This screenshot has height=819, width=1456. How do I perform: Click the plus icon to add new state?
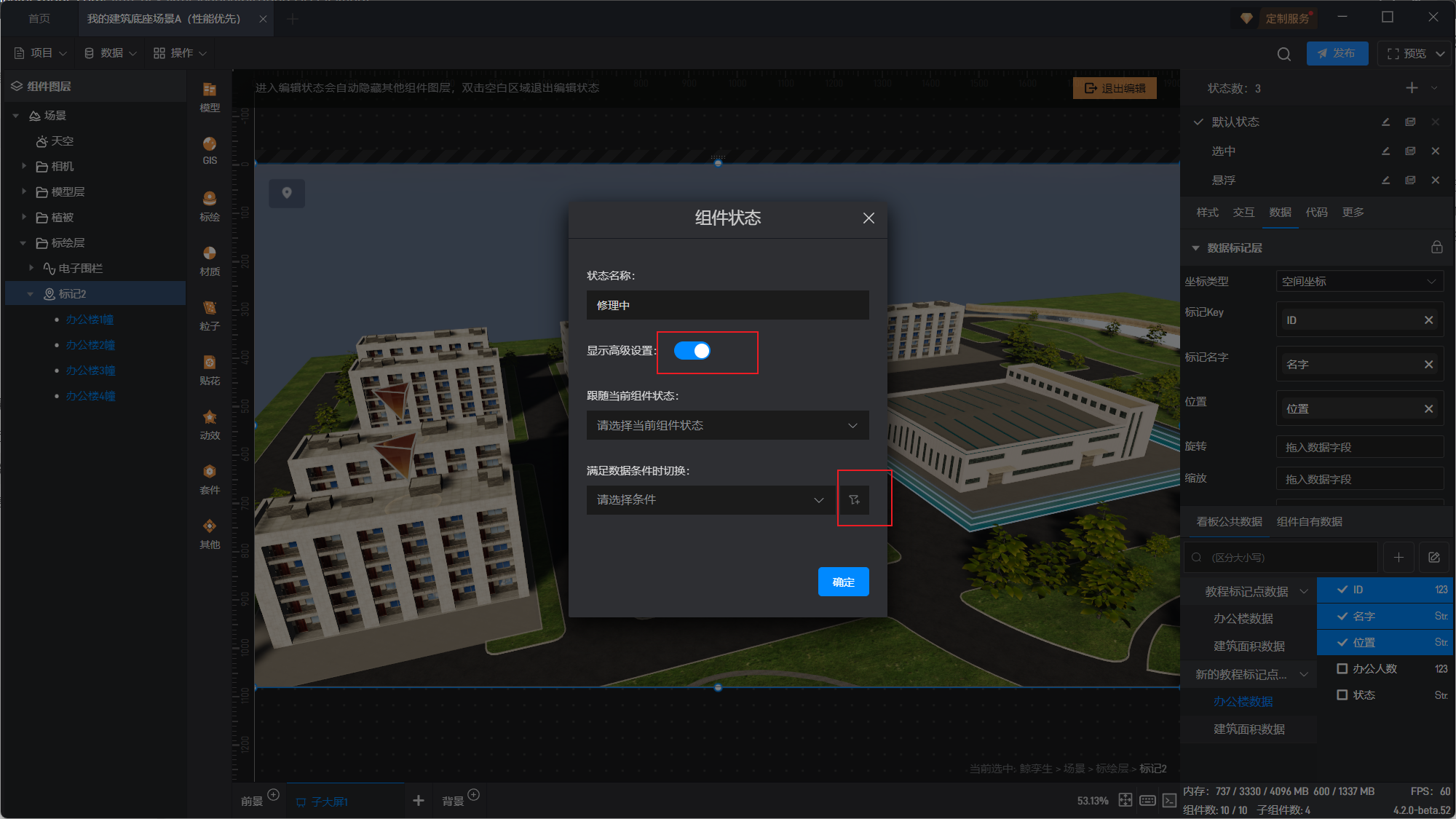(x=1412, y=88)
